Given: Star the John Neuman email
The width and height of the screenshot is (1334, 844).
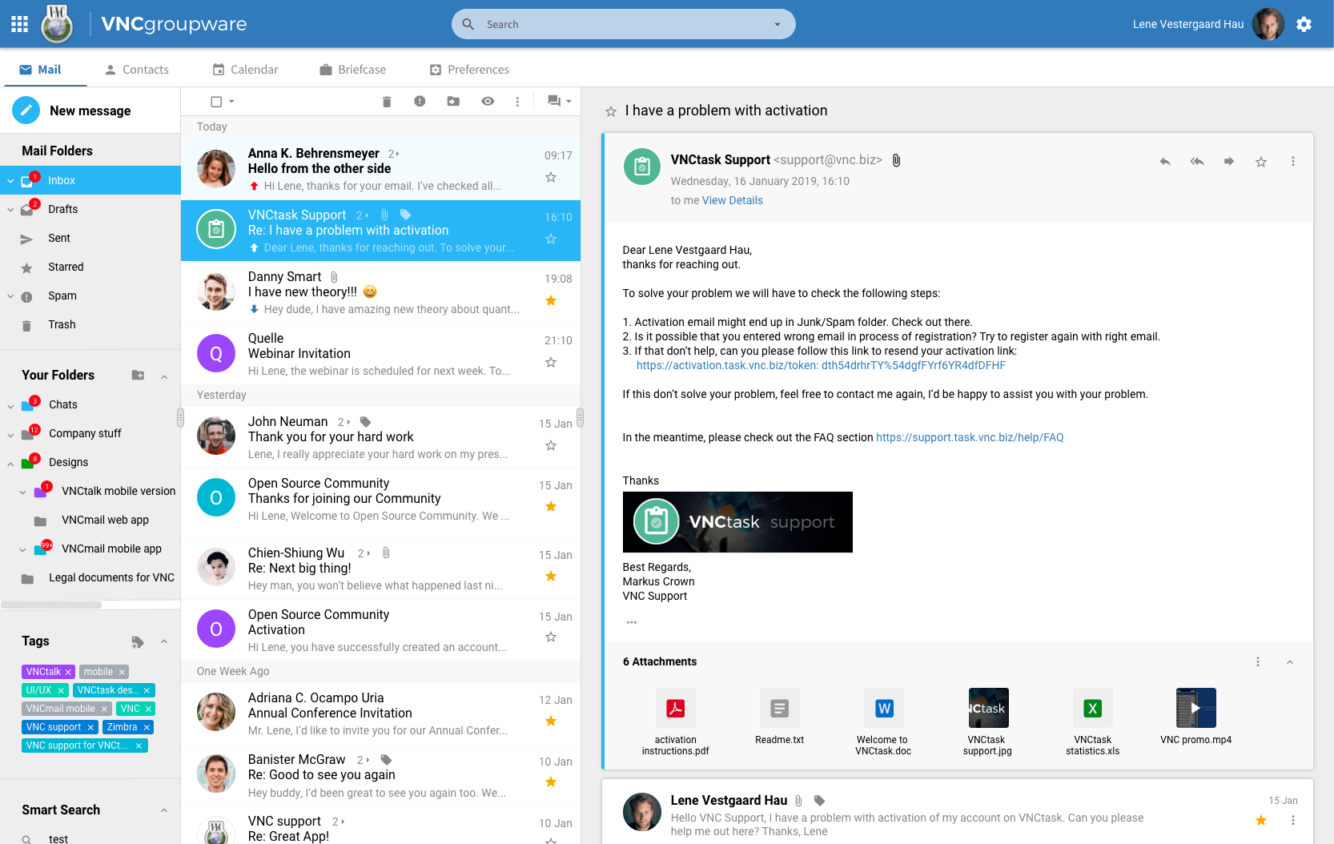Looking at the screenshot, I should click(x=551, y=445).
